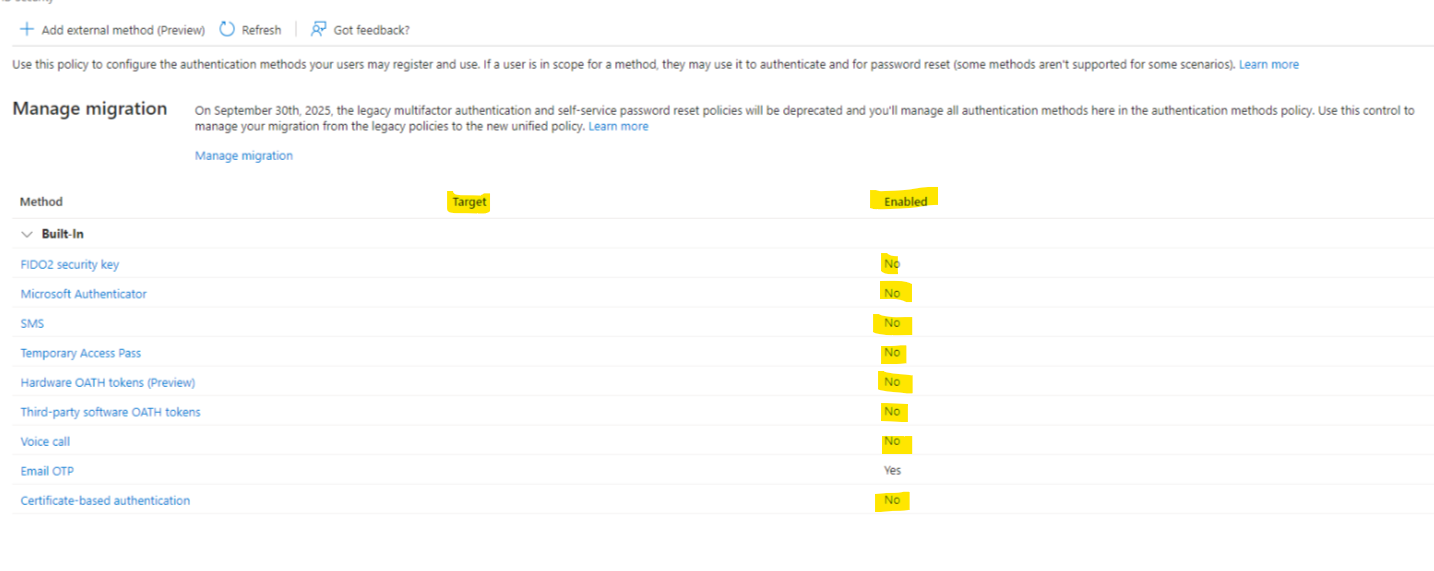Click the Manage migration link
This screenshot has width=1434, height=571.
tap(244, 155)
